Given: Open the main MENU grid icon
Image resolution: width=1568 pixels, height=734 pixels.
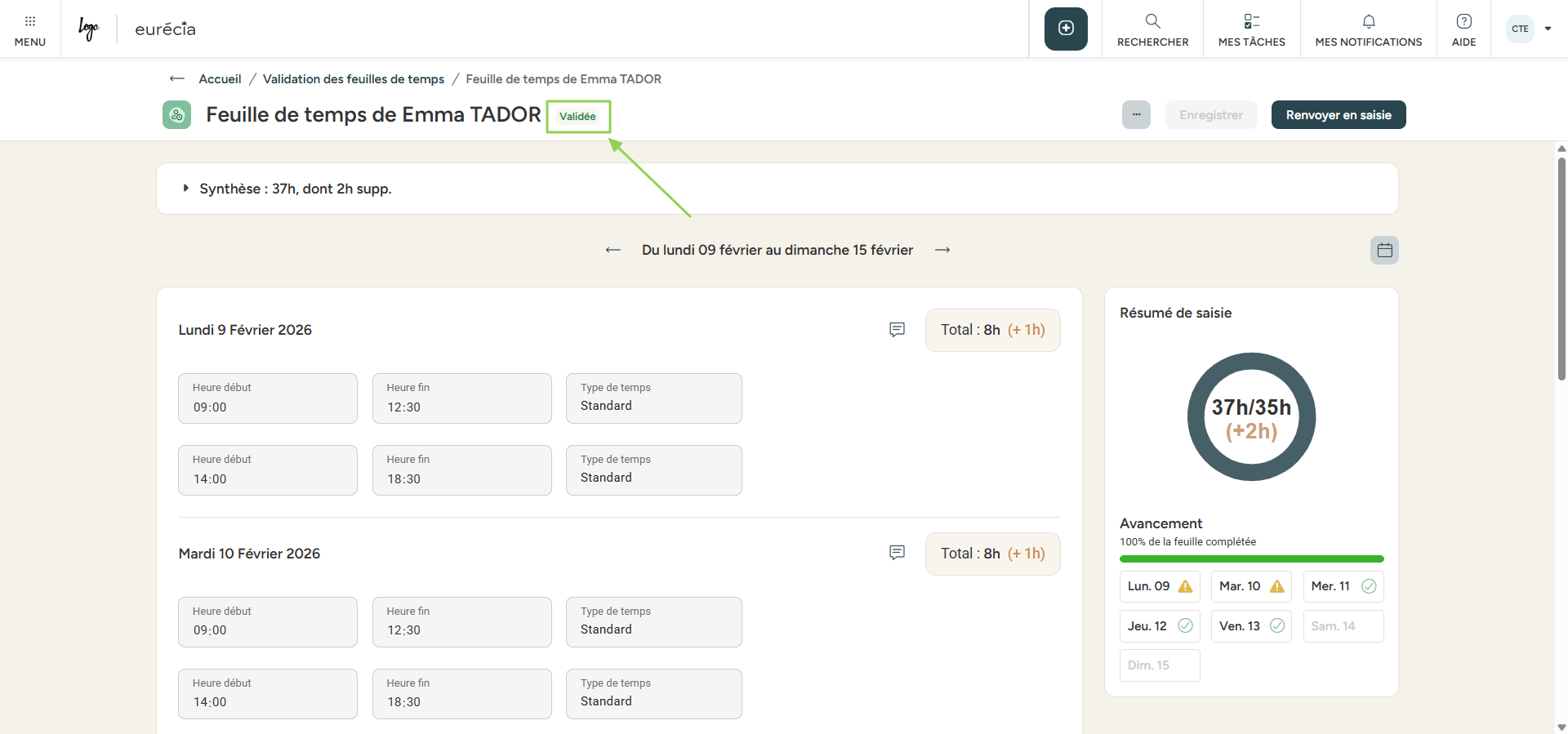Looking at the screenshot, I should [29, 29].
